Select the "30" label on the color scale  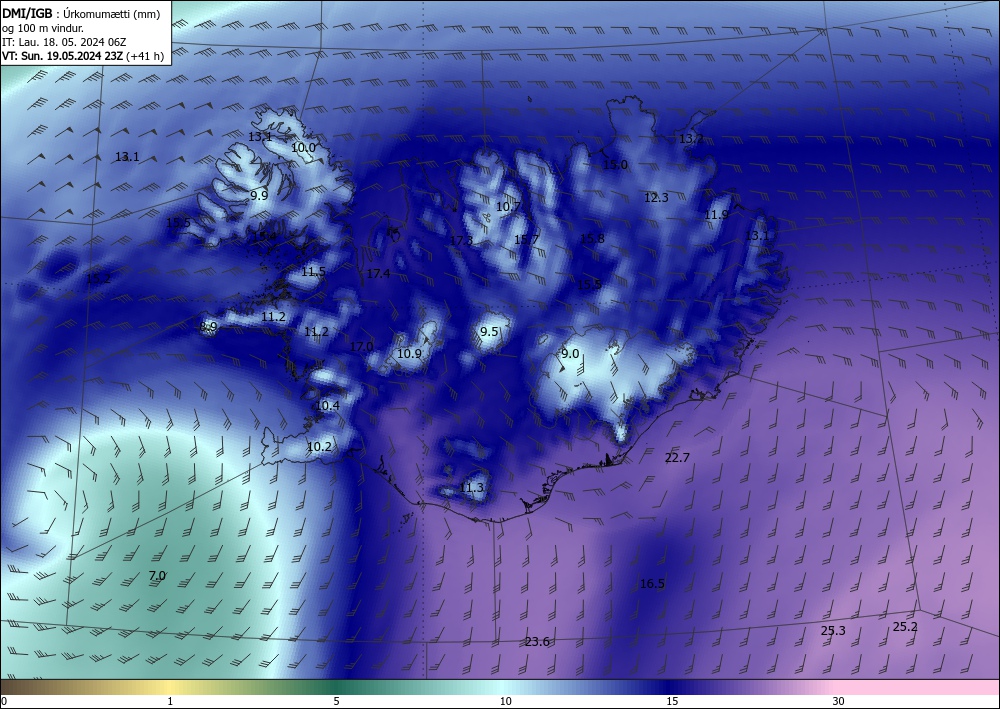pos(839,702)
